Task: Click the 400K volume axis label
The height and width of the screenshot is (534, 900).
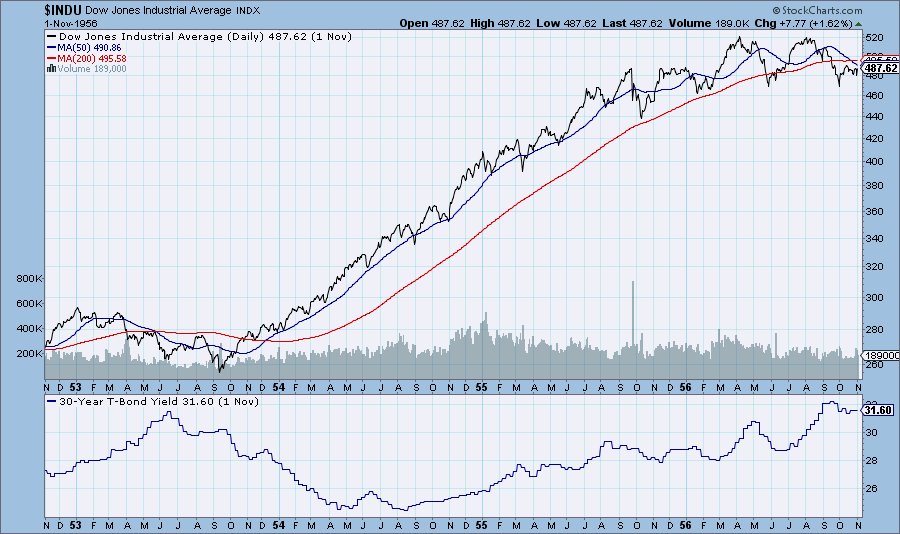Action: pos(29,328)
